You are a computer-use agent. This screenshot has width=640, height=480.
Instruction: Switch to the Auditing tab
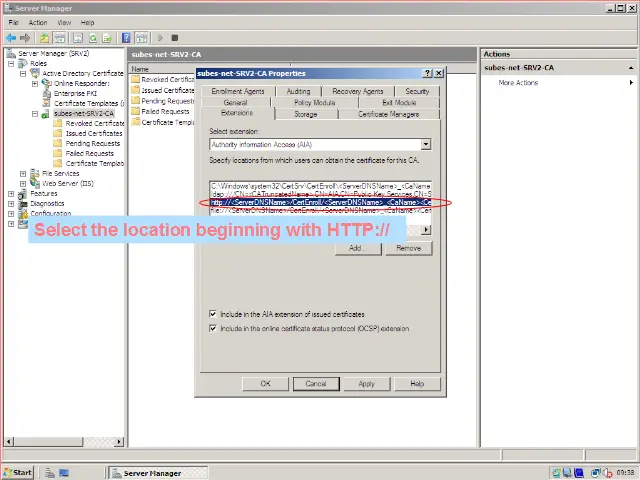pyautogui.click(x=298, y=91)
